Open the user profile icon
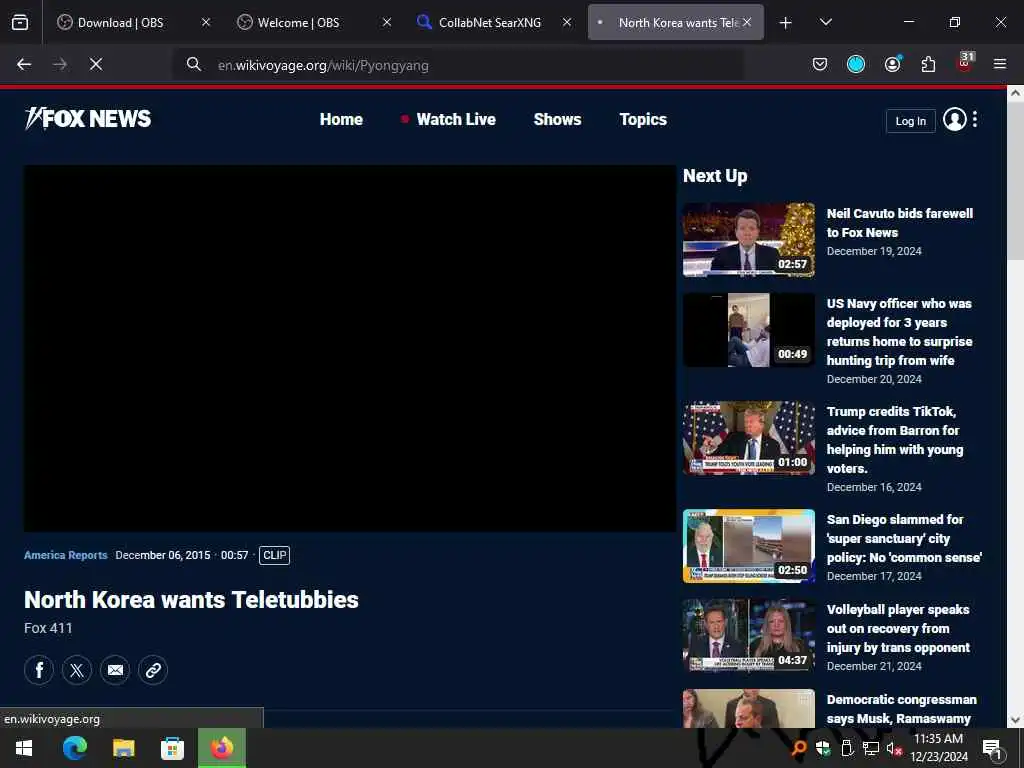 pyautogui.click(x=954, y=120)
